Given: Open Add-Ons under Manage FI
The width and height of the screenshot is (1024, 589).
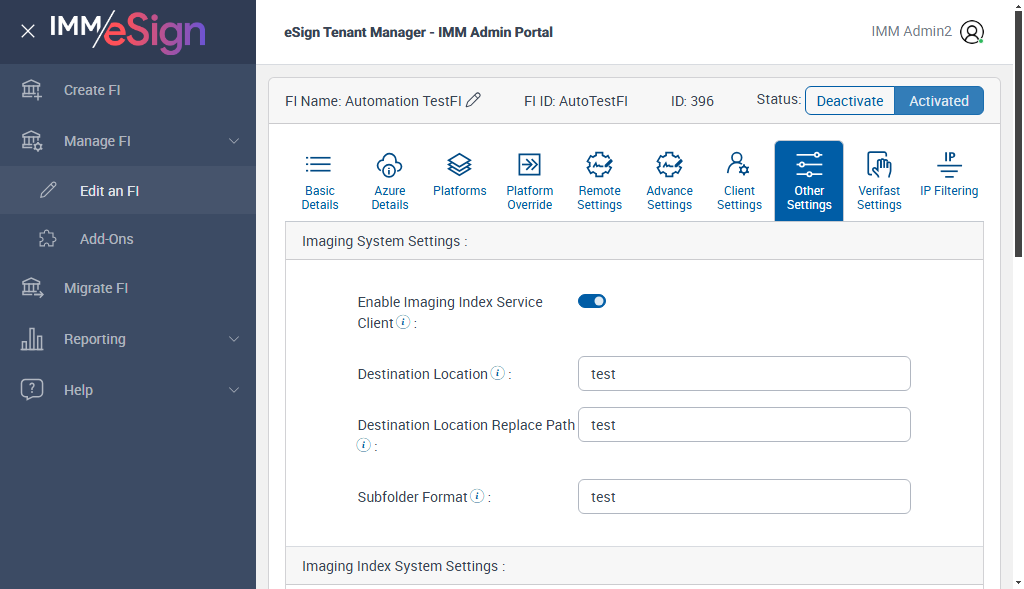Looking at the screenshot, I should pyautogui.click(x=106, y=239).
